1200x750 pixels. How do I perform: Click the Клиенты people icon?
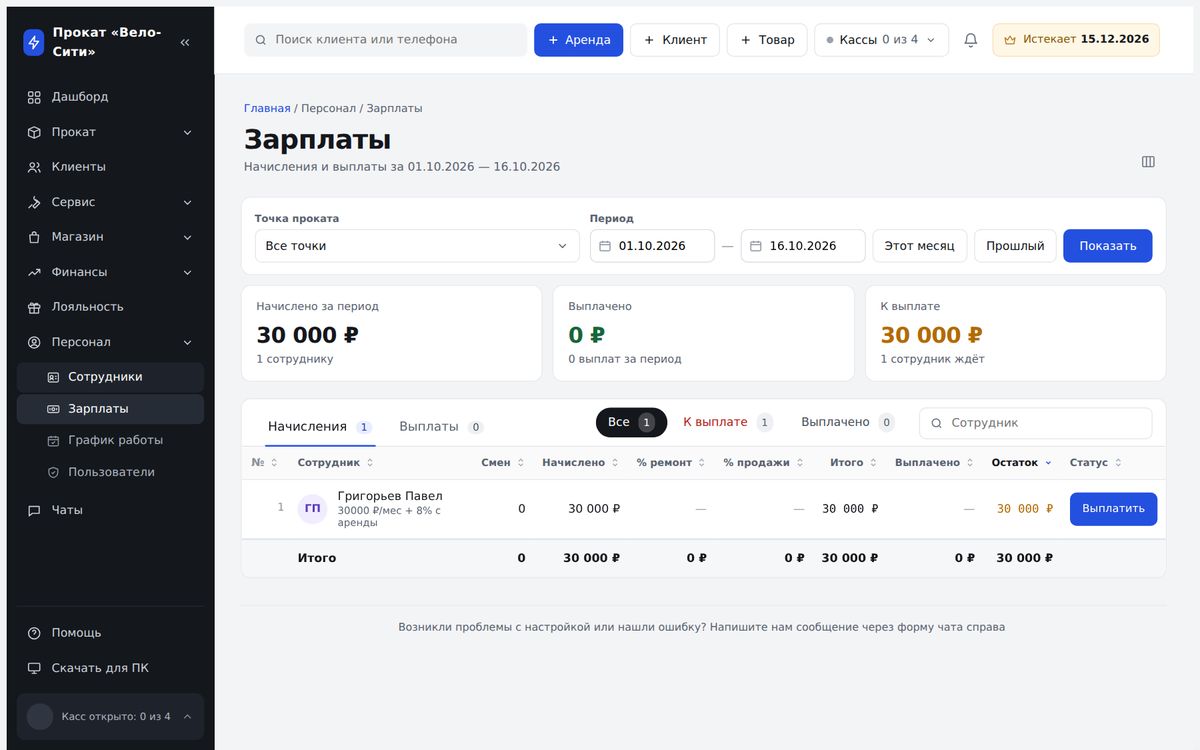click(x=34, y=167)
